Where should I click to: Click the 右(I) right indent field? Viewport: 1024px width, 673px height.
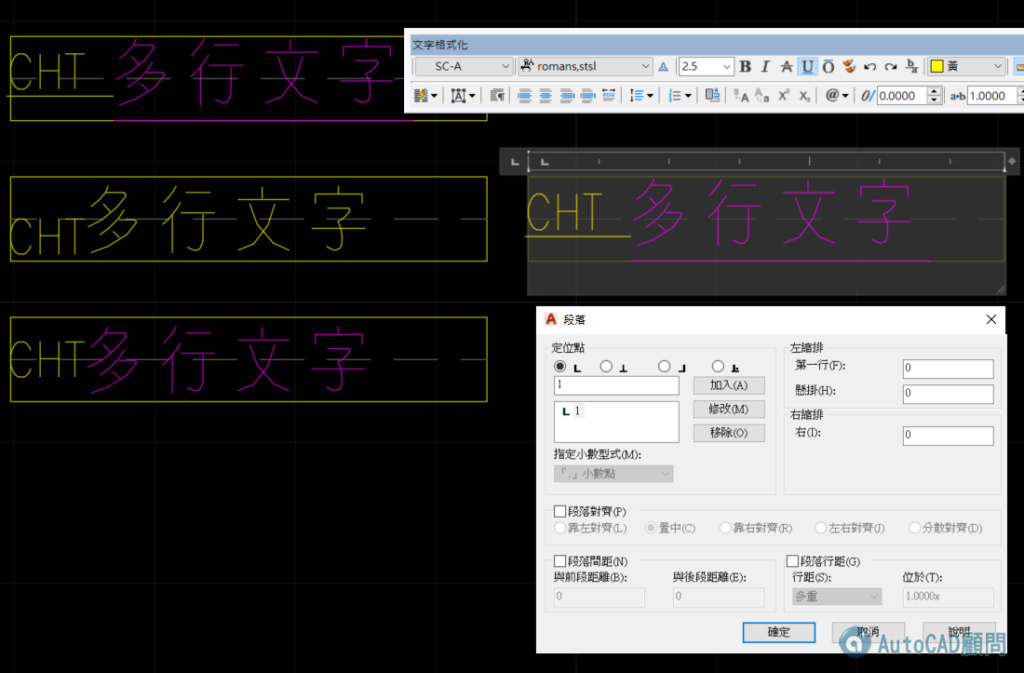point(948,435)
